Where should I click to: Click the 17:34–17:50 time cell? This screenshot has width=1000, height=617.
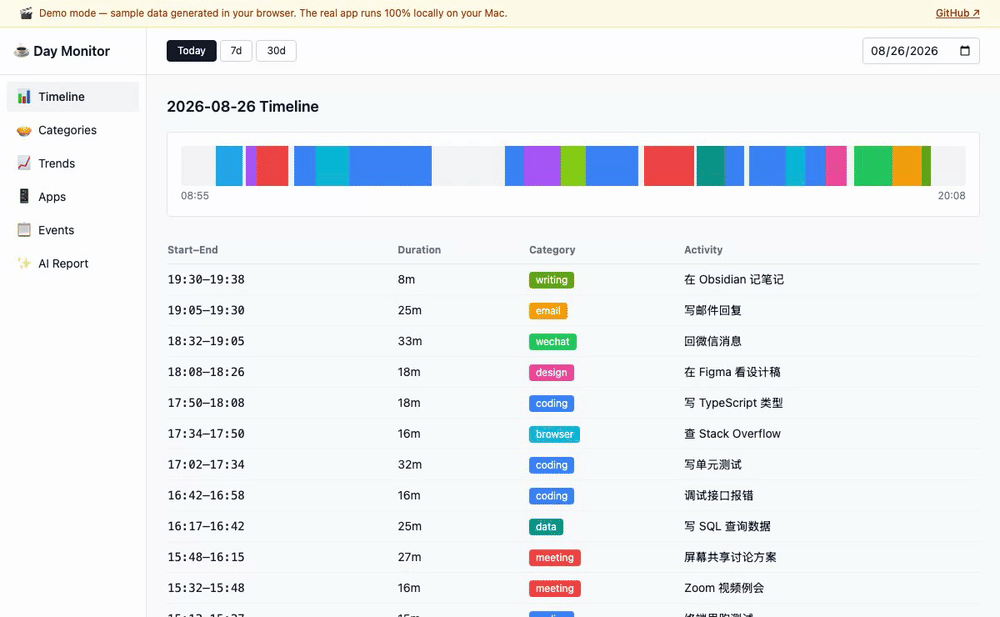(206, 434)
